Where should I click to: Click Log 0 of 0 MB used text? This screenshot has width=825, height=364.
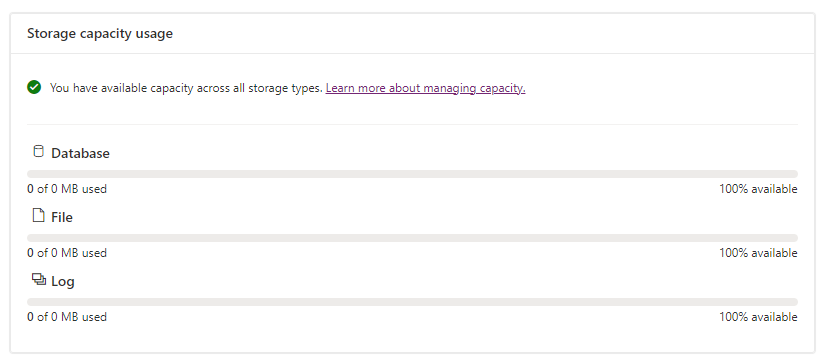67,317
